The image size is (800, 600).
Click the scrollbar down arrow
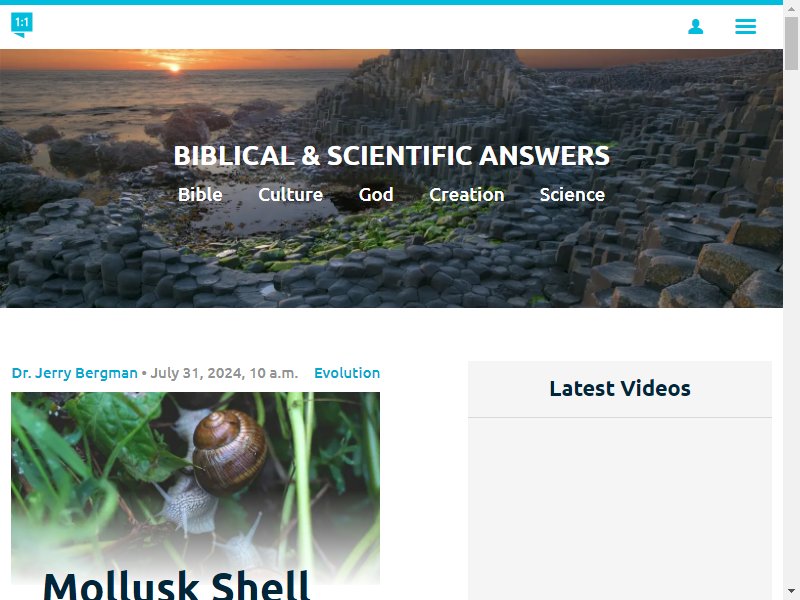coord(791,592)
